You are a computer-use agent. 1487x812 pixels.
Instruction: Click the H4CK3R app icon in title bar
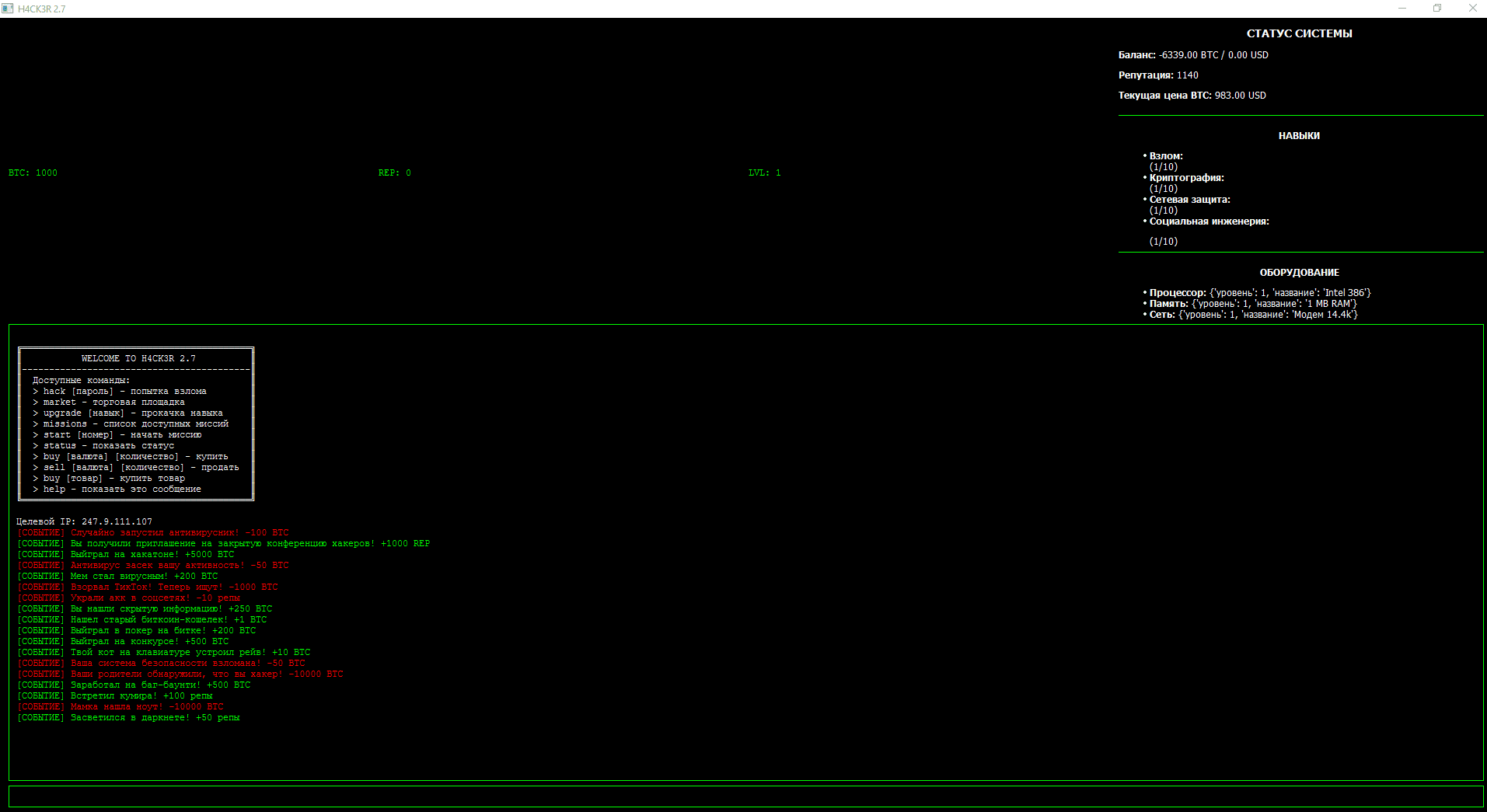(x=8, y=9)
